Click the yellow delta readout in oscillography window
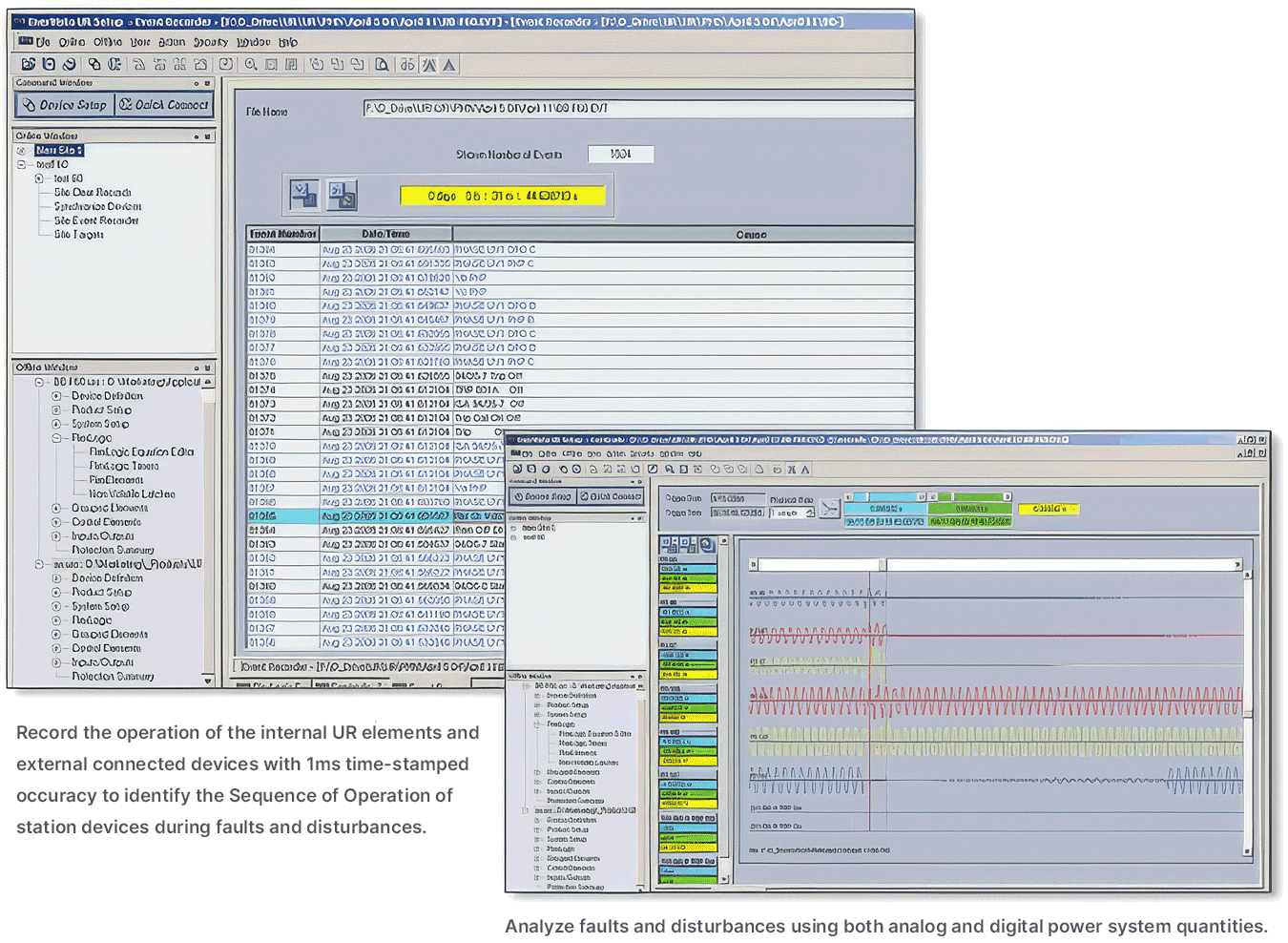1288x943 pixels. pyautogui.click(x=1048, y=509)
